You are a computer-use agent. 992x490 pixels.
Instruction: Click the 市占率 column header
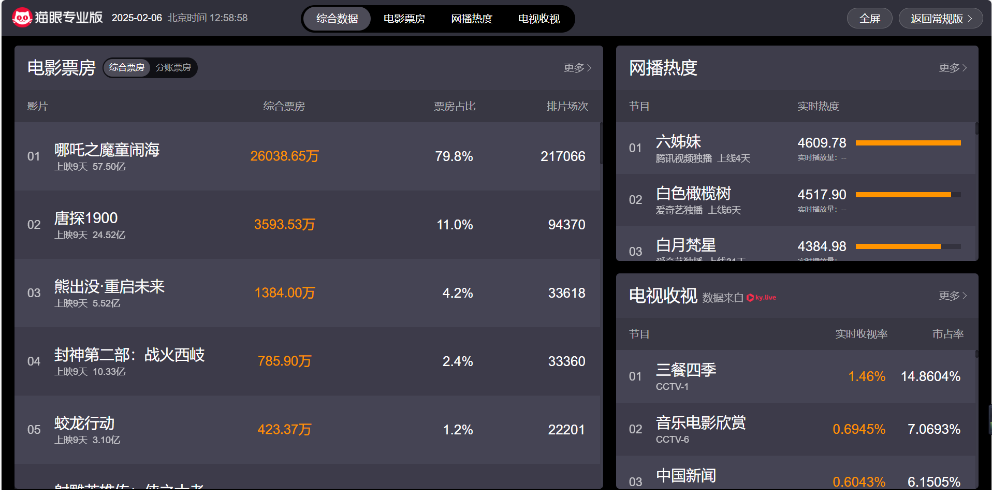[x=948, y=334]
